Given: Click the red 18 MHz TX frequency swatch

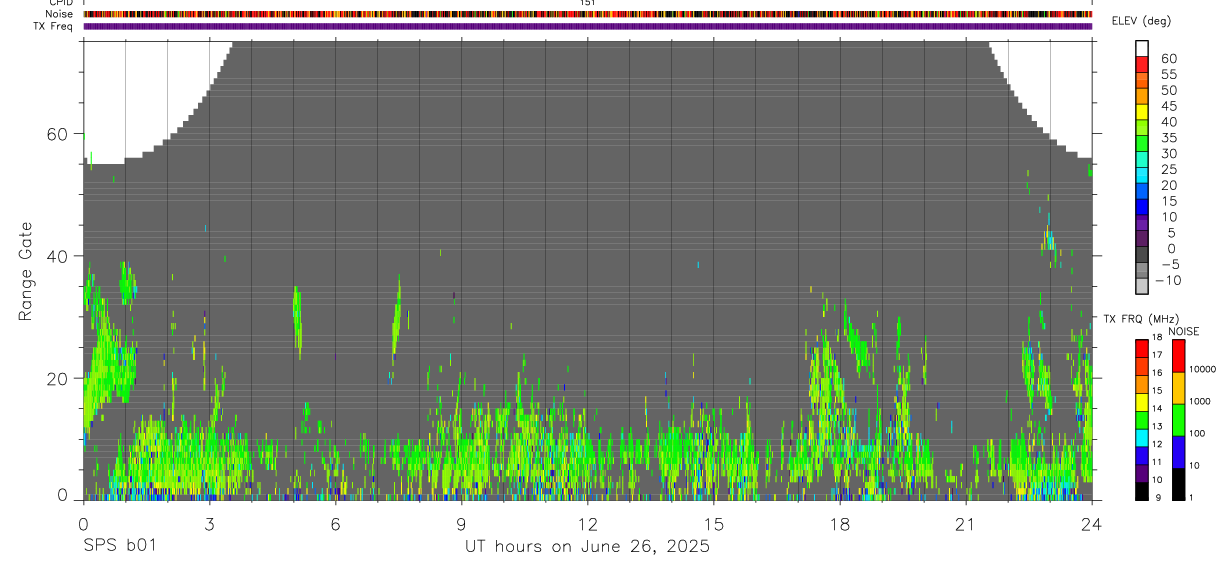Looking at the screenshot, I should [1142, 347].
